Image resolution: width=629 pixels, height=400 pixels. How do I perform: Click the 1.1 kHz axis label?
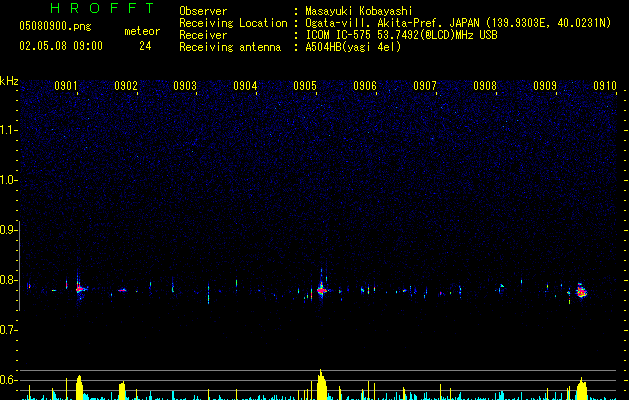[8, 130]
